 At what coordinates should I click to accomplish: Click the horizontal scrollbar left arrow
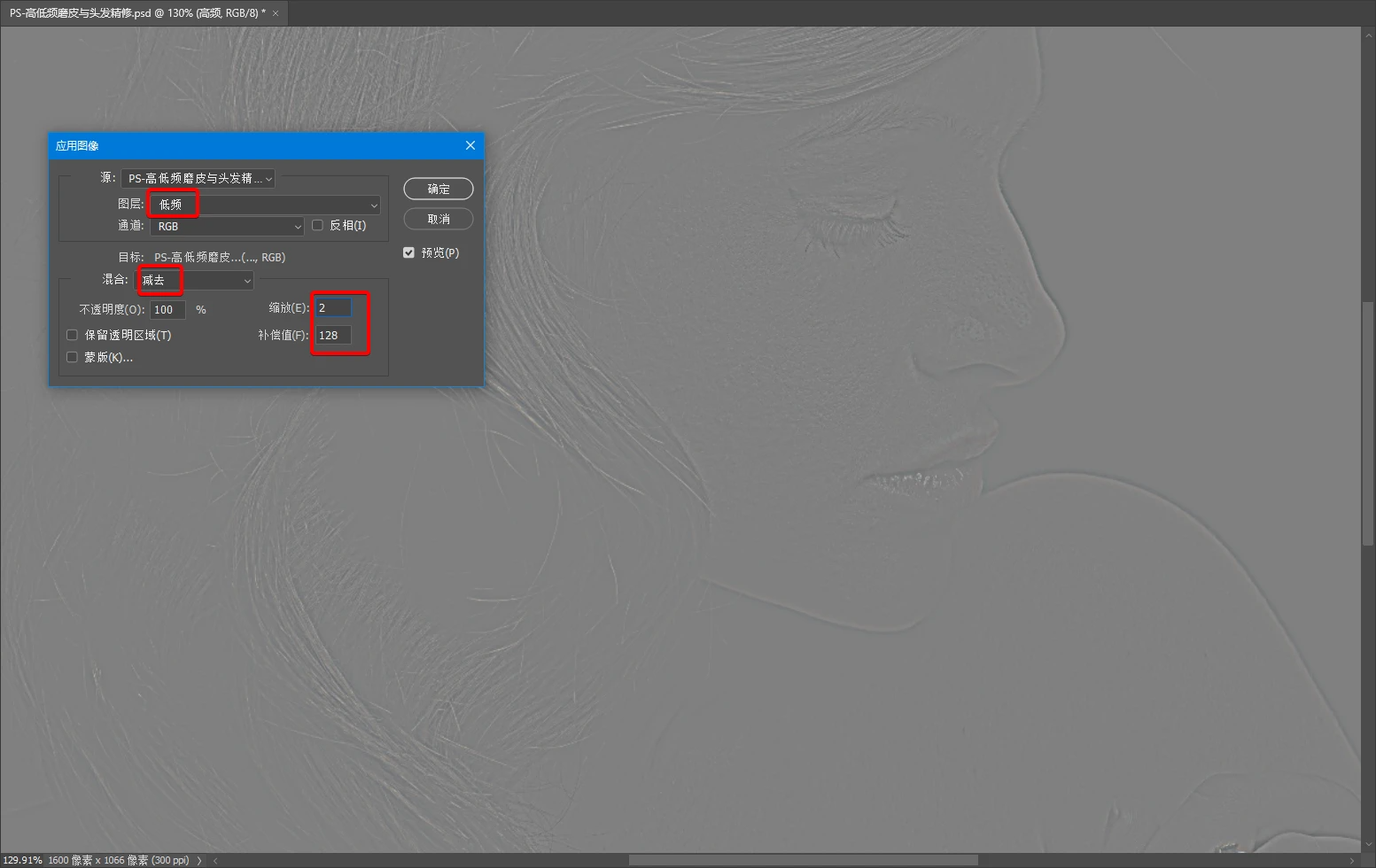click(x=216, y=860)
